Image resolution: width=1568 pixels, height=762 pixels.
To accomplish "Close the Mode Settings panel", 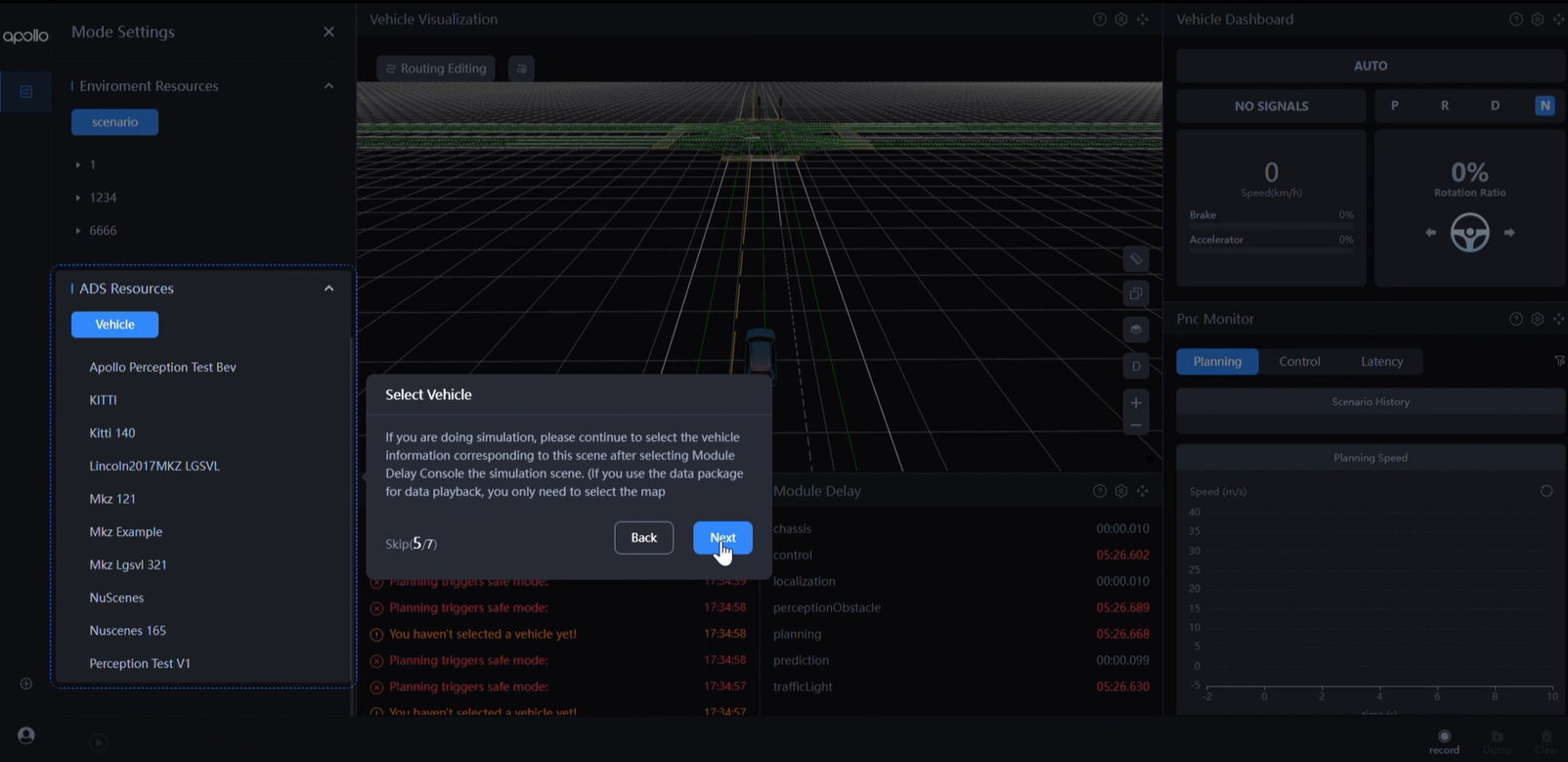I will point(328,32).
